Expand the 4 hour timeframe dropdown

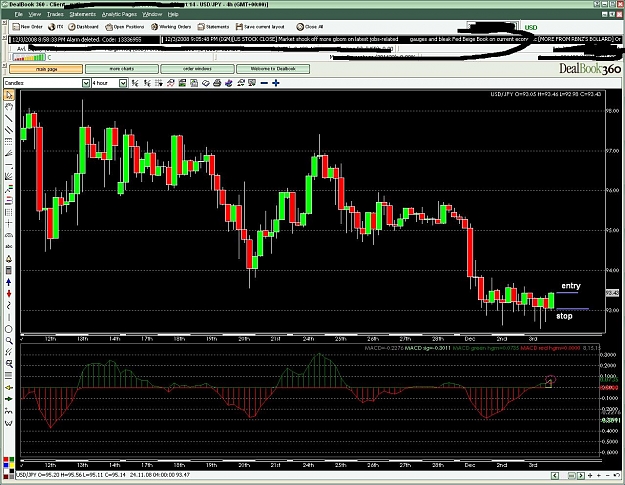point(123,83)
